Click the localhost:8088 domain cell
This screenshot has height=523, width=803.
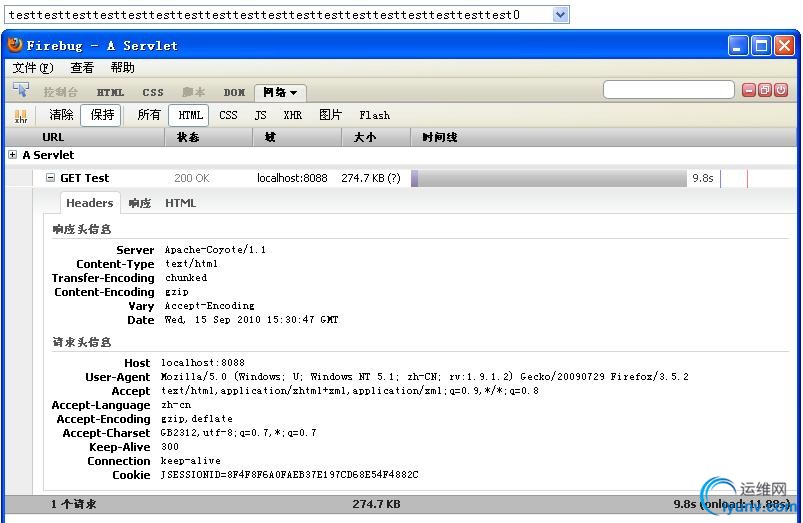tap(292, 178)
